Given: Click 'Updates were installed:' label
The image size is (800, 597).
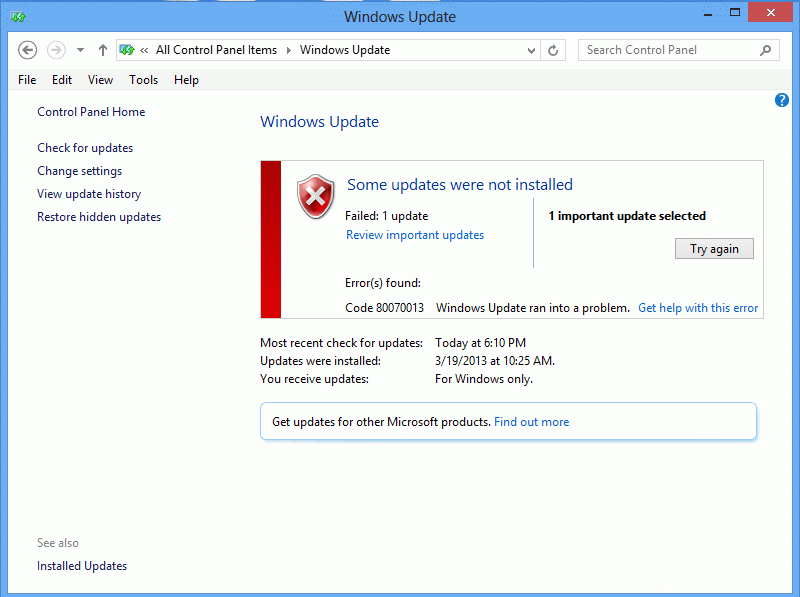Looking at the screenshot, I should (x=320, y=361).
